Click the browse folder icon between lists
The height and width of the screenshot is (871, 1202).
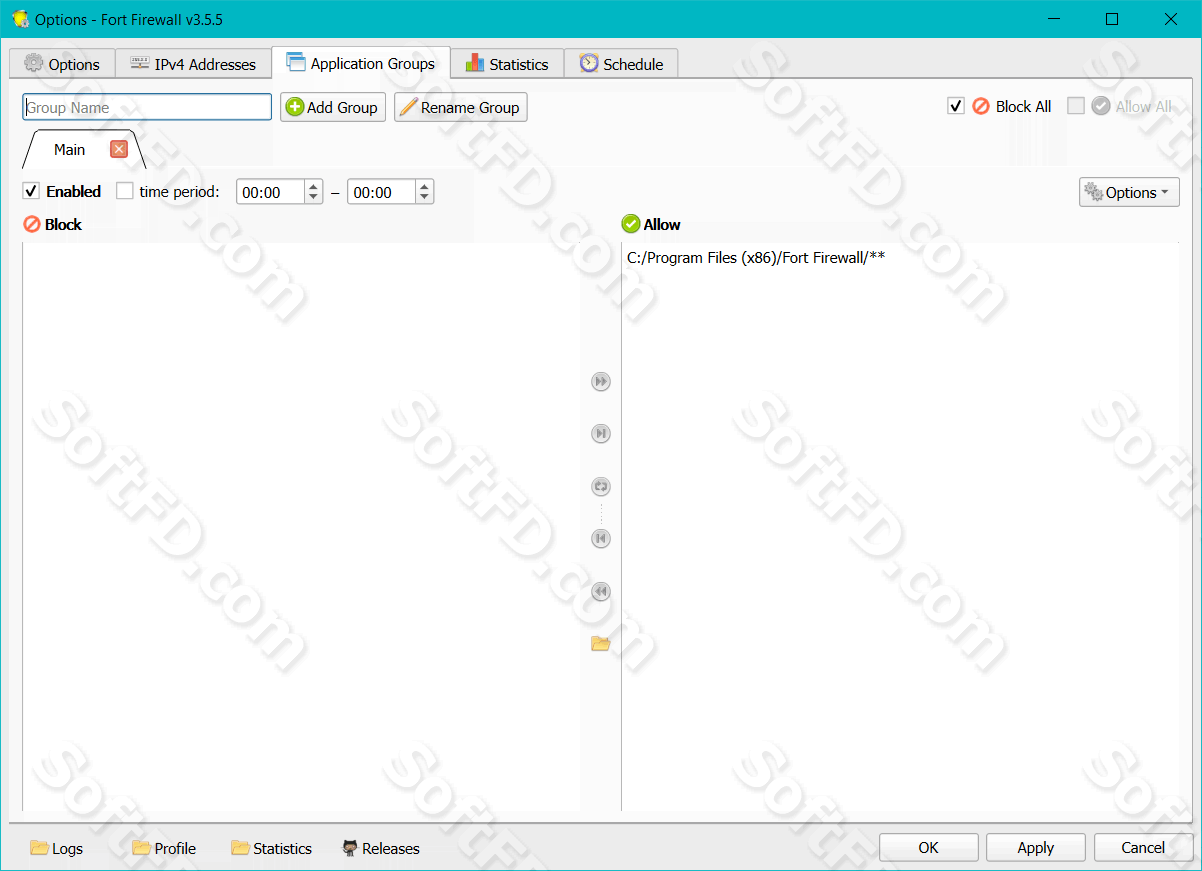(x=601, y=644)
